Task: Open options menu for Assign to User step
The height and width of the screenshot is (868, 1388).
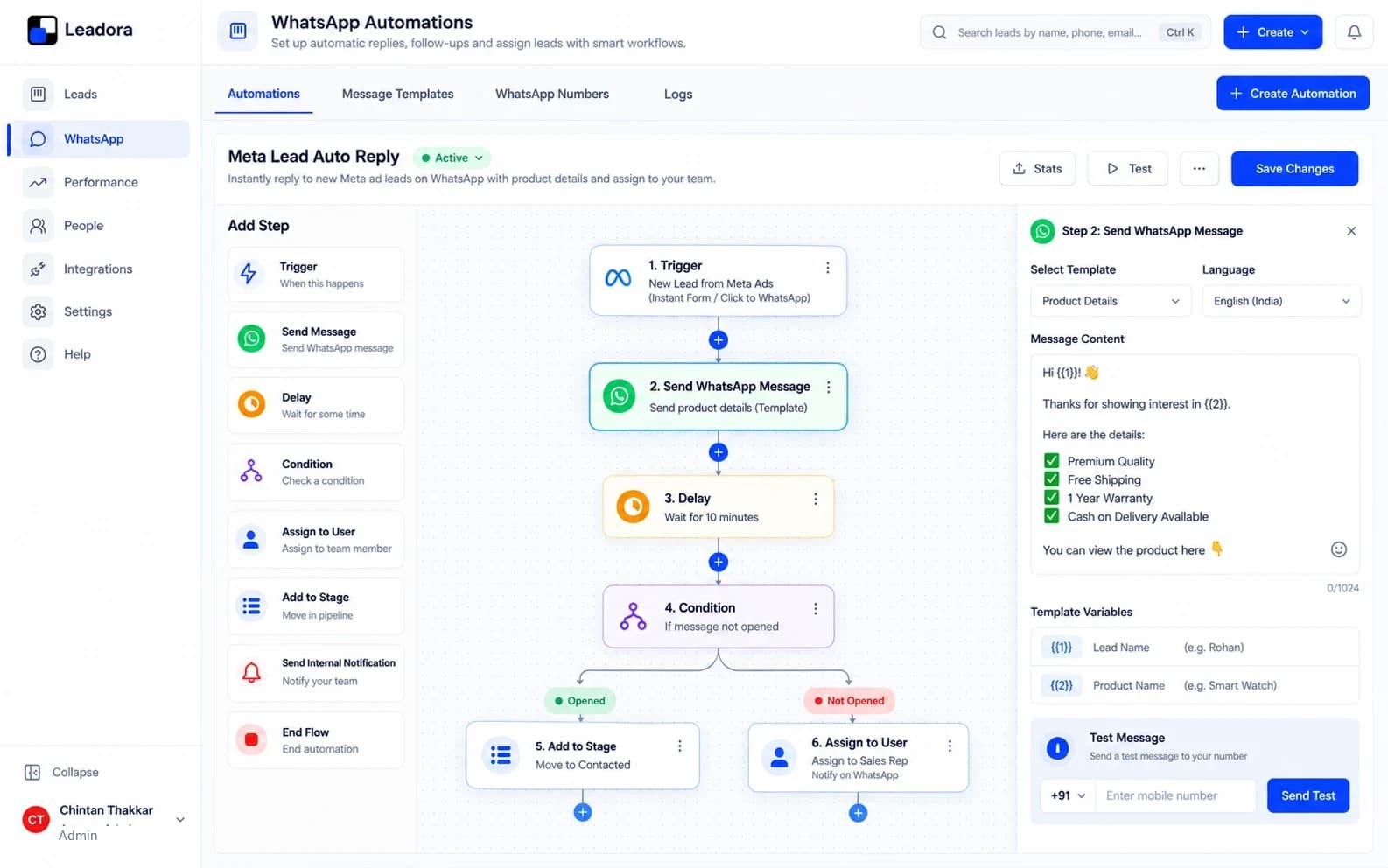Action: click(949, 745)
